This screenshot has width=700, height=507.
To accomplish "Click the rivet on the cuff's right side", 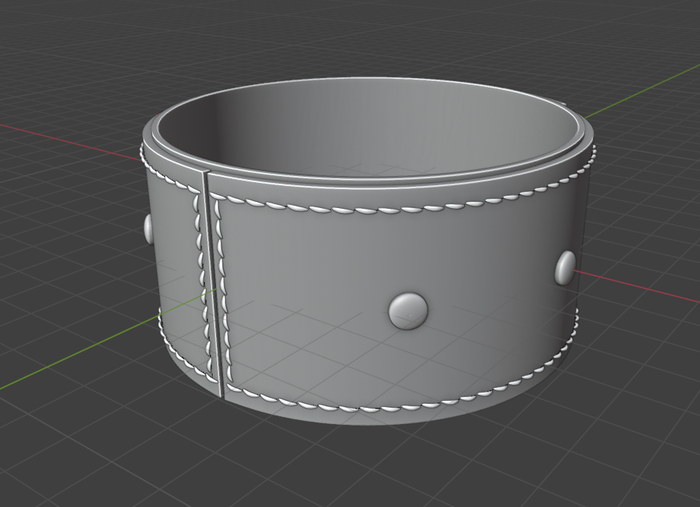I will 566,267.
